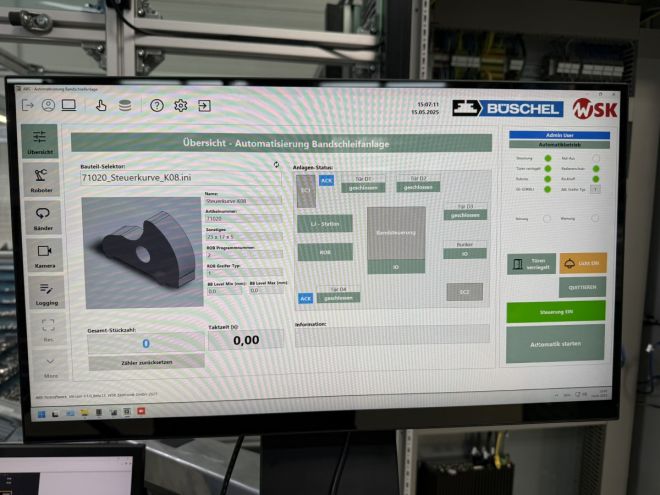This screenshot has width=660, height=495.
Task: Click the Warnung status indicator
Action: click(595, 218)
